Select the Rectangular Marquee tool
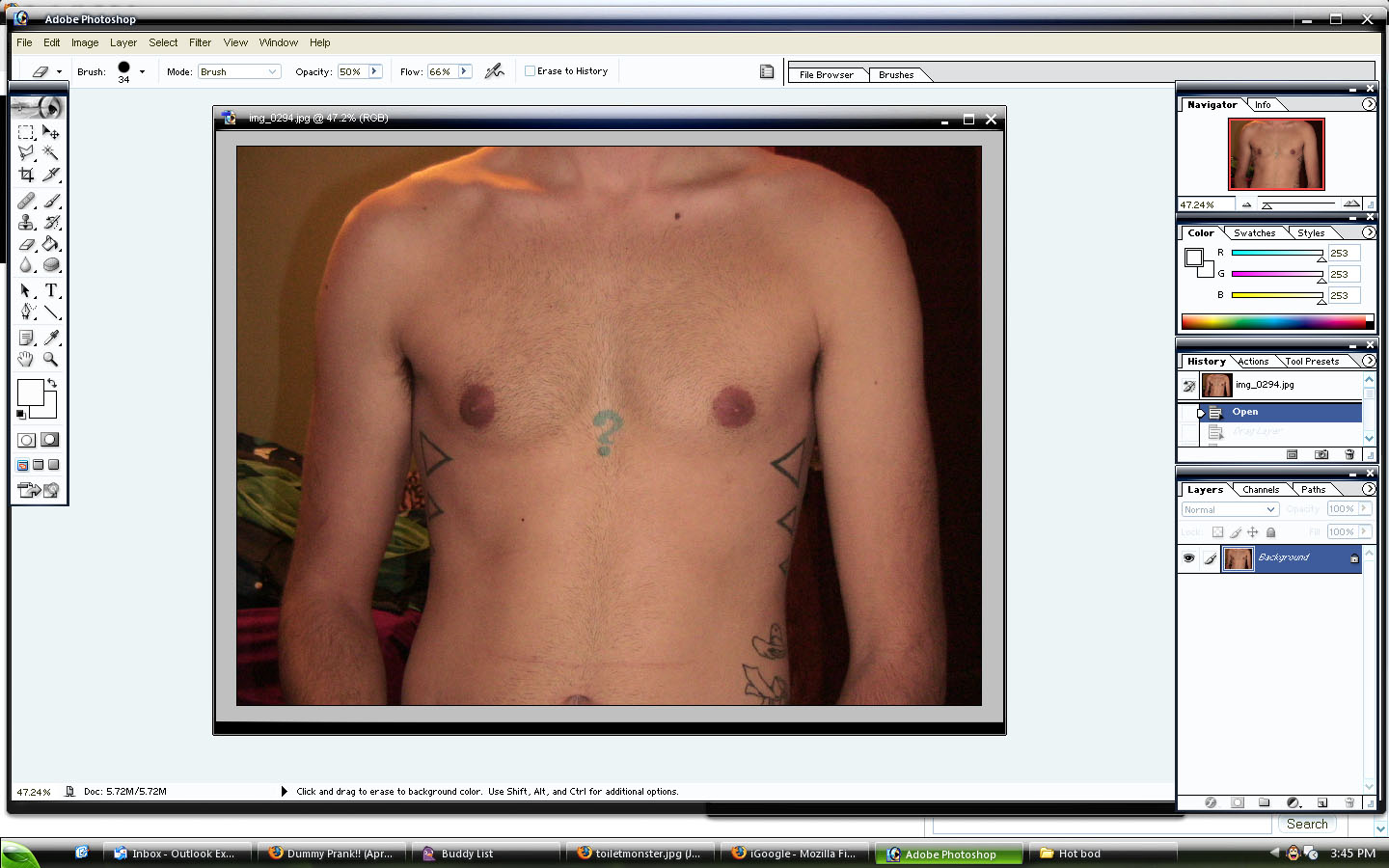 coord(26,132)
